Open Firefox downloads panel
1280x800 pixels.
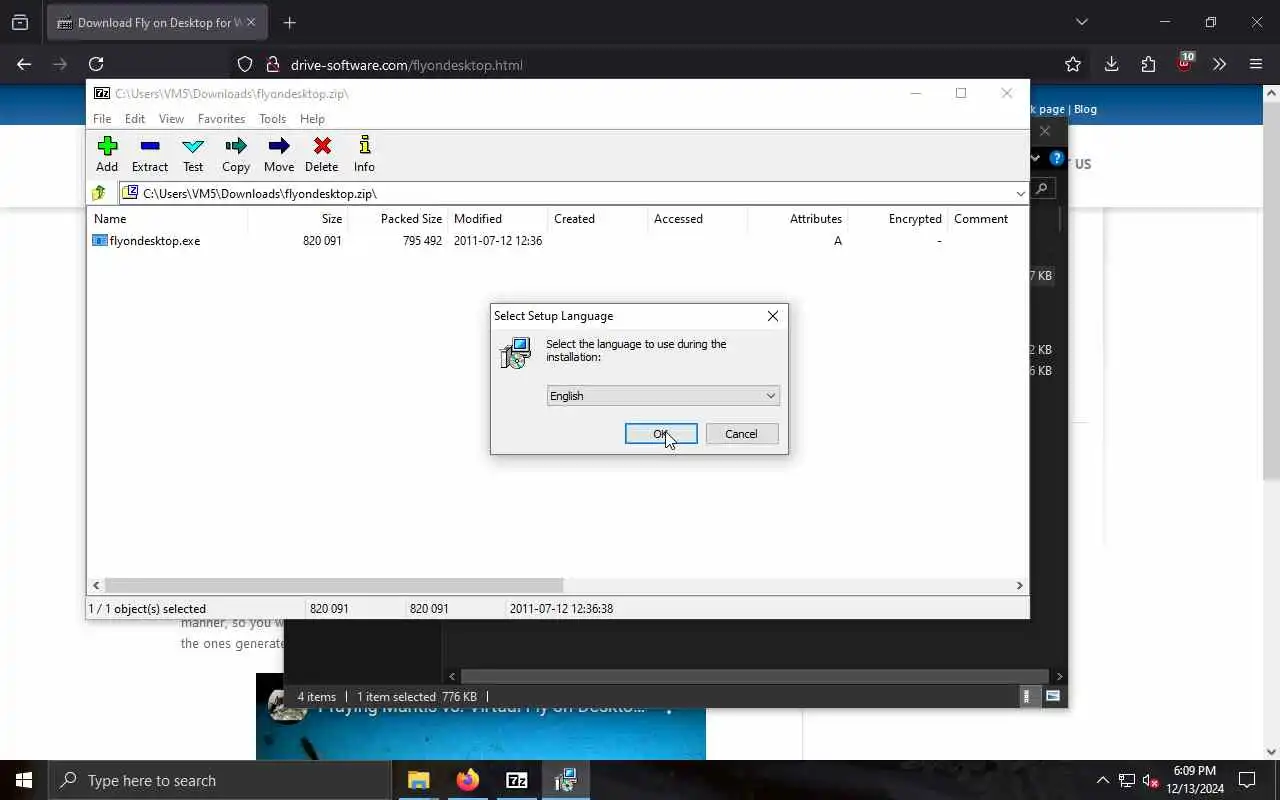point(1111,65)
